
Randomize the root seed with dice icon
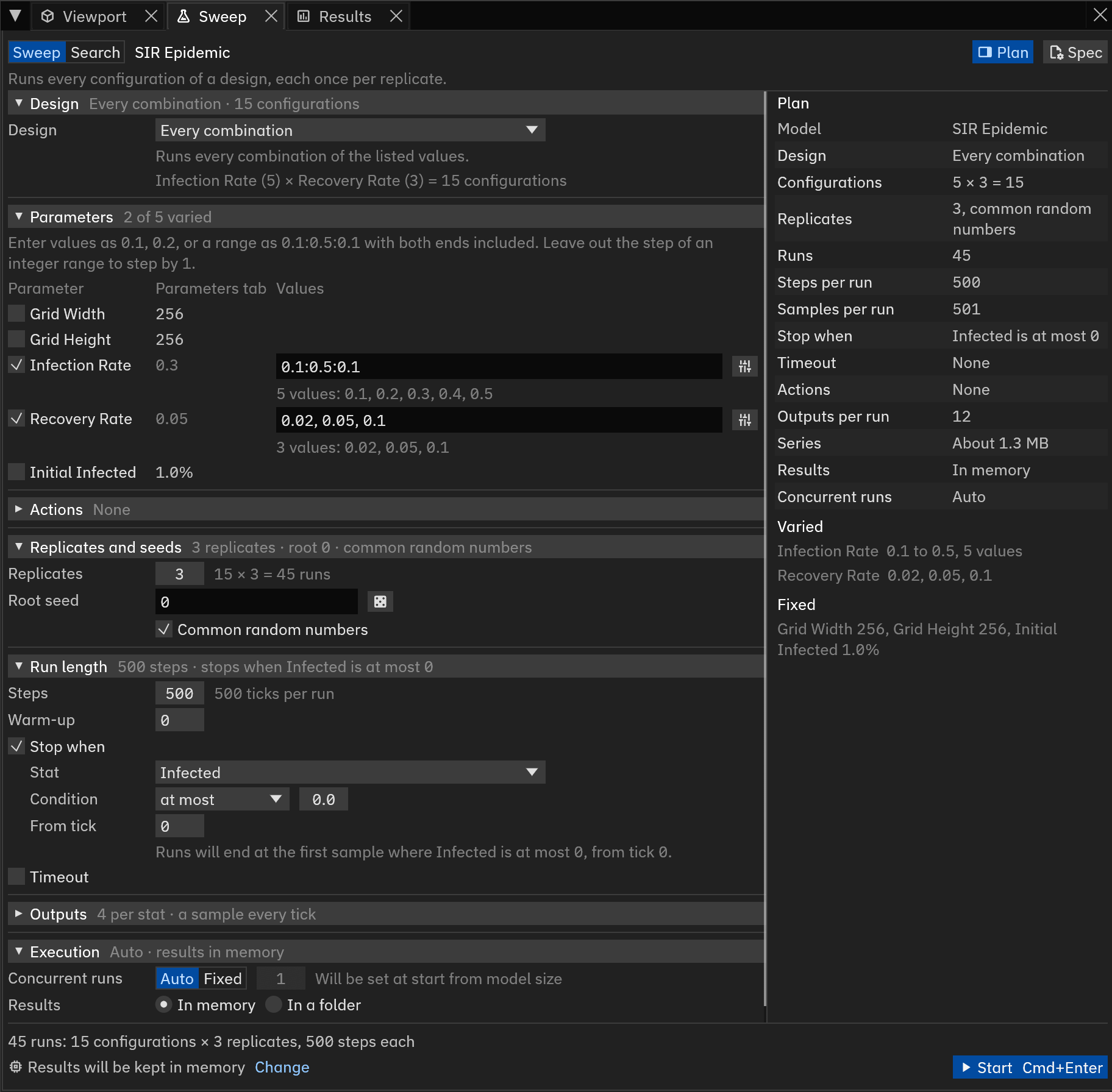pos(380,602)
